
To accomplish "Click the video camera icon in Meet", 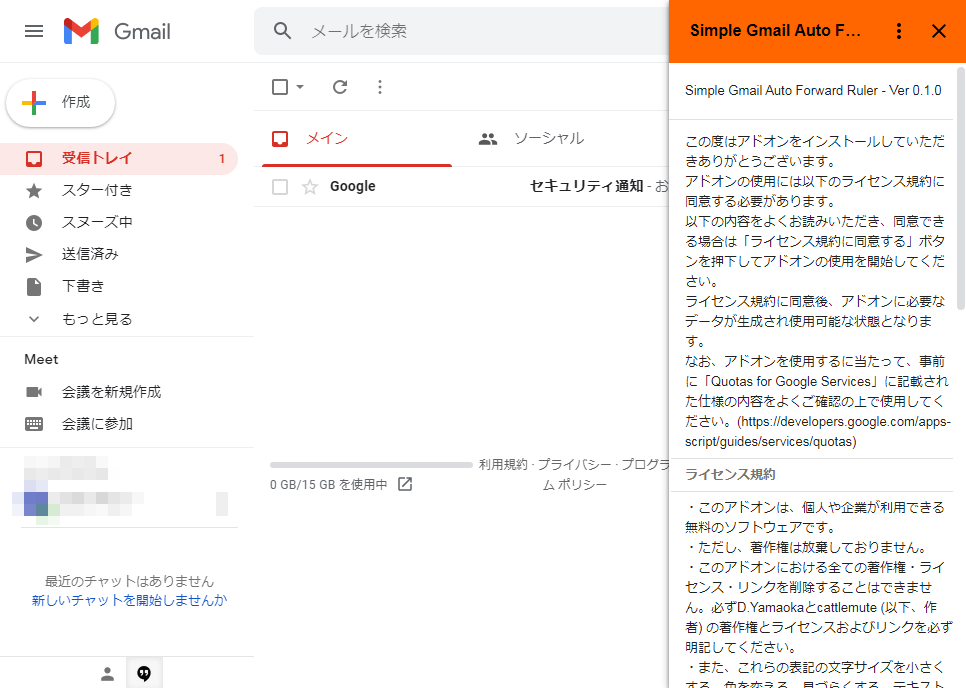I will pos(34,392).
